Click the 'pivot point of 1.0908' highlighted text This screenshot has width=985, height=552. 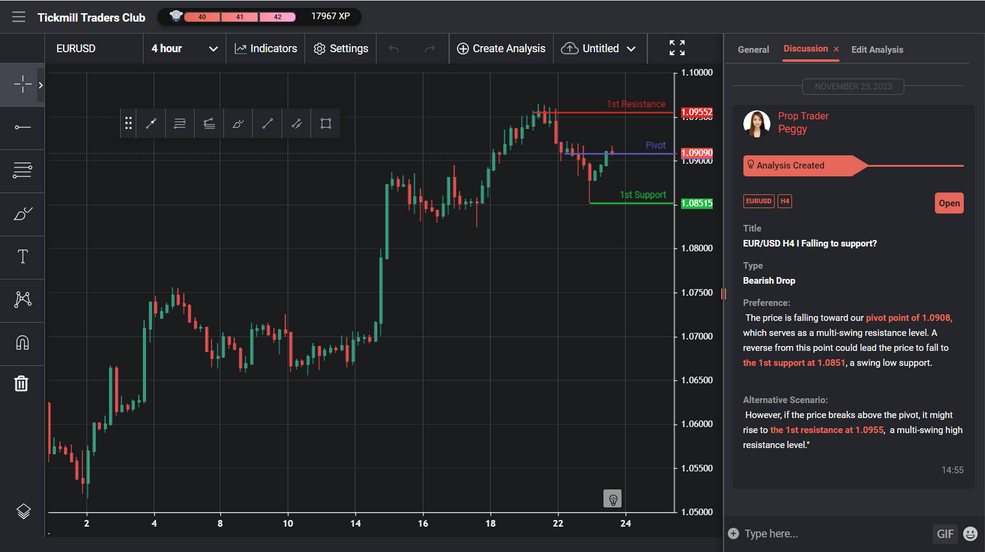click(908, 318)
